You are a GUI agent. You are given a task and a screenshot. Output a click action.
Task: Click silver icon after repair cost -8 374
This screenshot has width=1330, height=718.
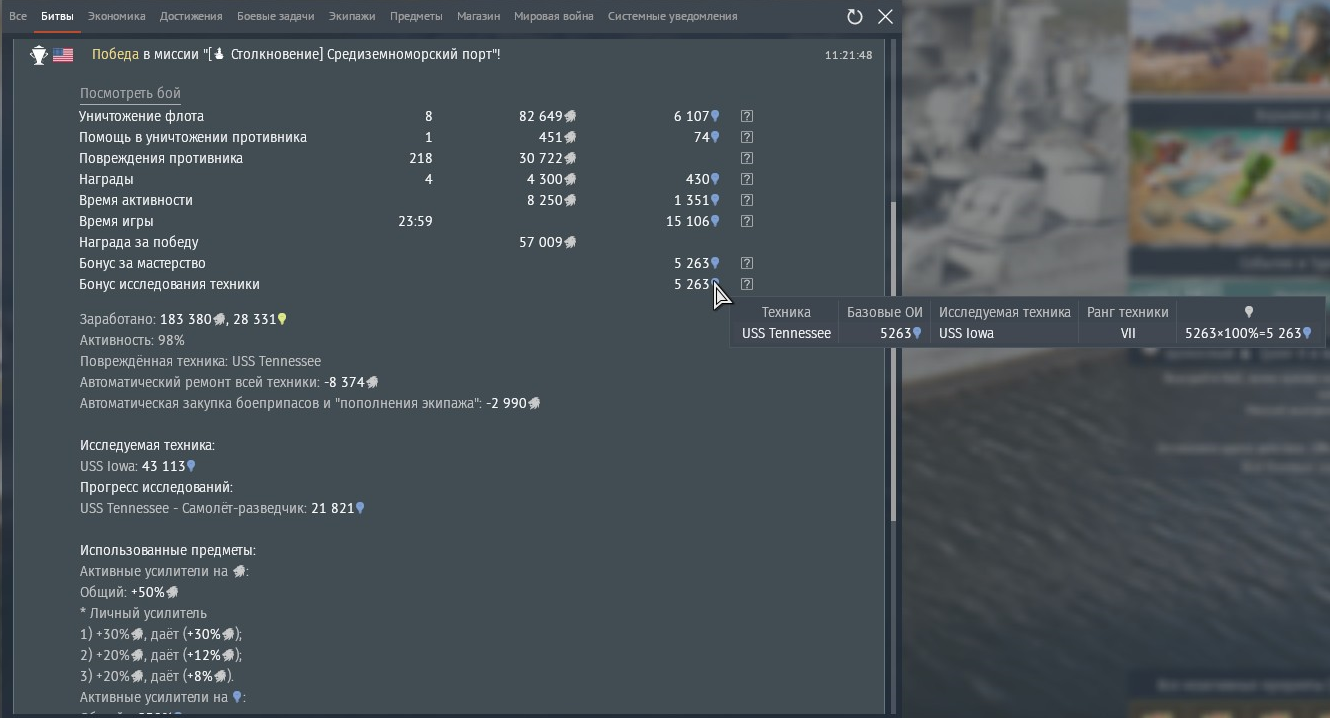pos(373,382)
